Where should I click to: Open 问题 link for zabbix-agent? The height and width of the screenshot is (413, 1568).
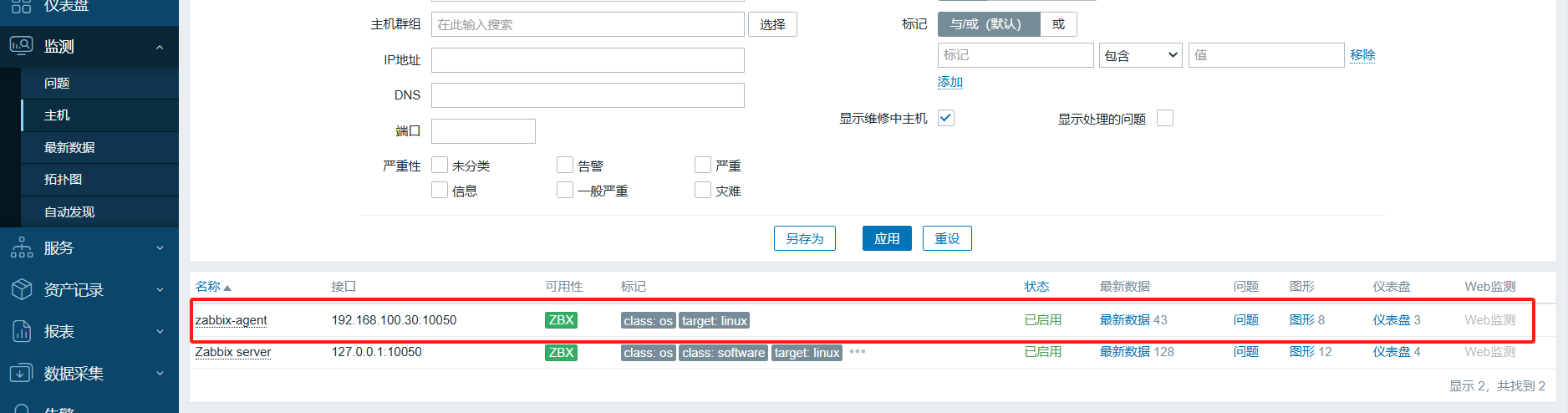click(x=1246, y=320)
